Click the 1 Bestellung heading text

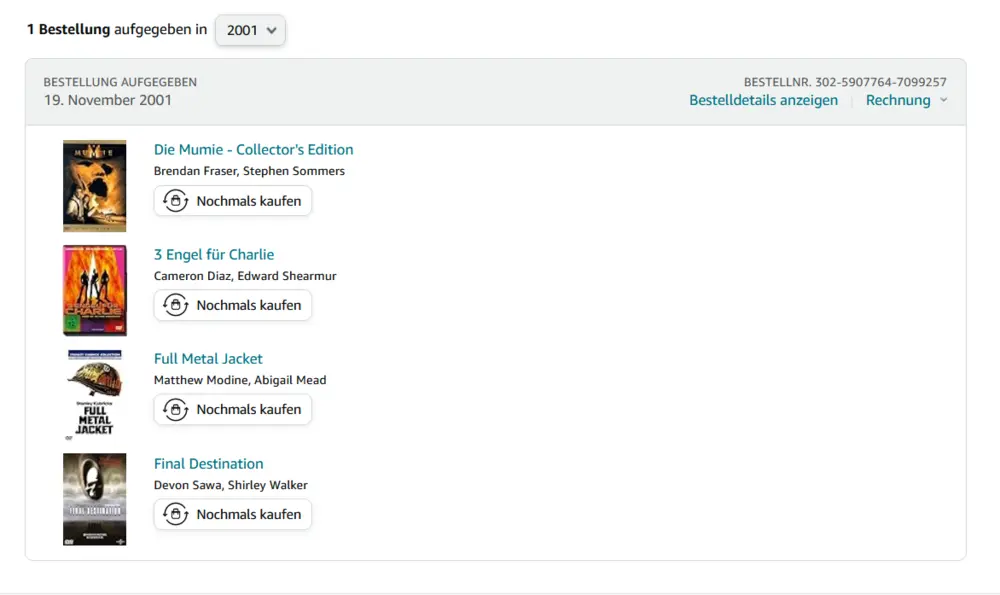pyautogui.click(x=68, y=29)
